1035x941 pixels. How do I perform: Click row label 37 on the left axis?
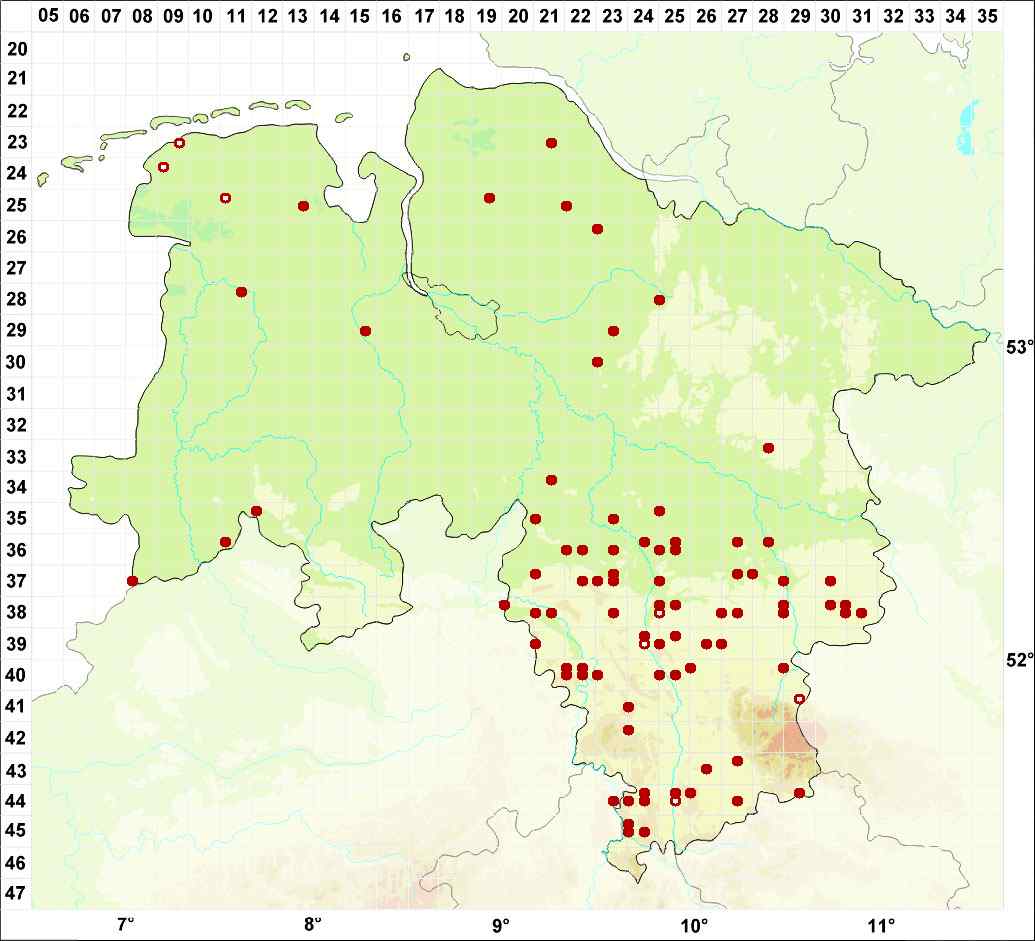[x=17, y=581]
